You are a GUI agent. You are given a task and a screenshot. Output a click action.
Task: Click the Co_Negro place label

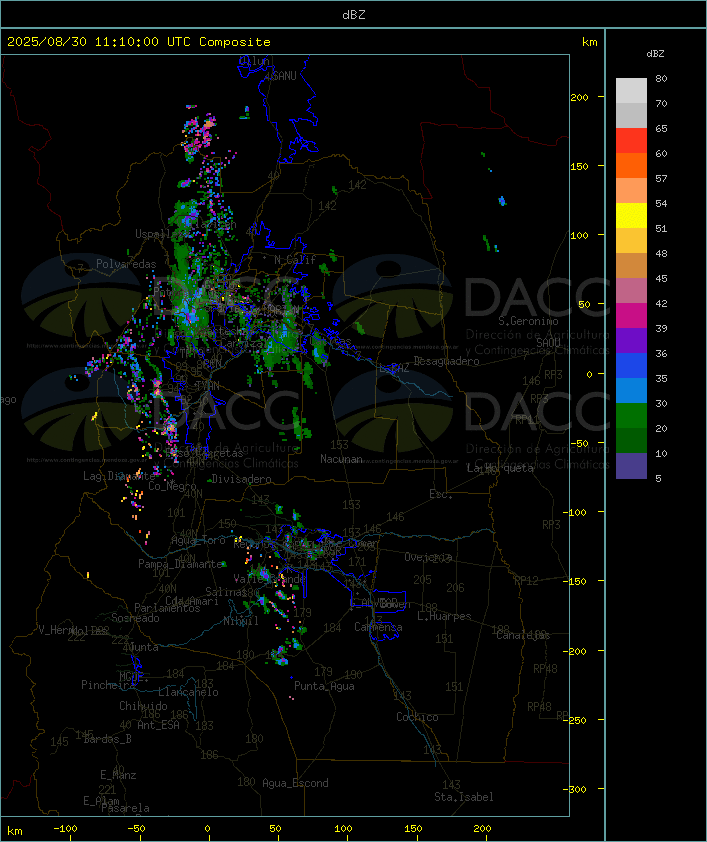tap(172, 486)
